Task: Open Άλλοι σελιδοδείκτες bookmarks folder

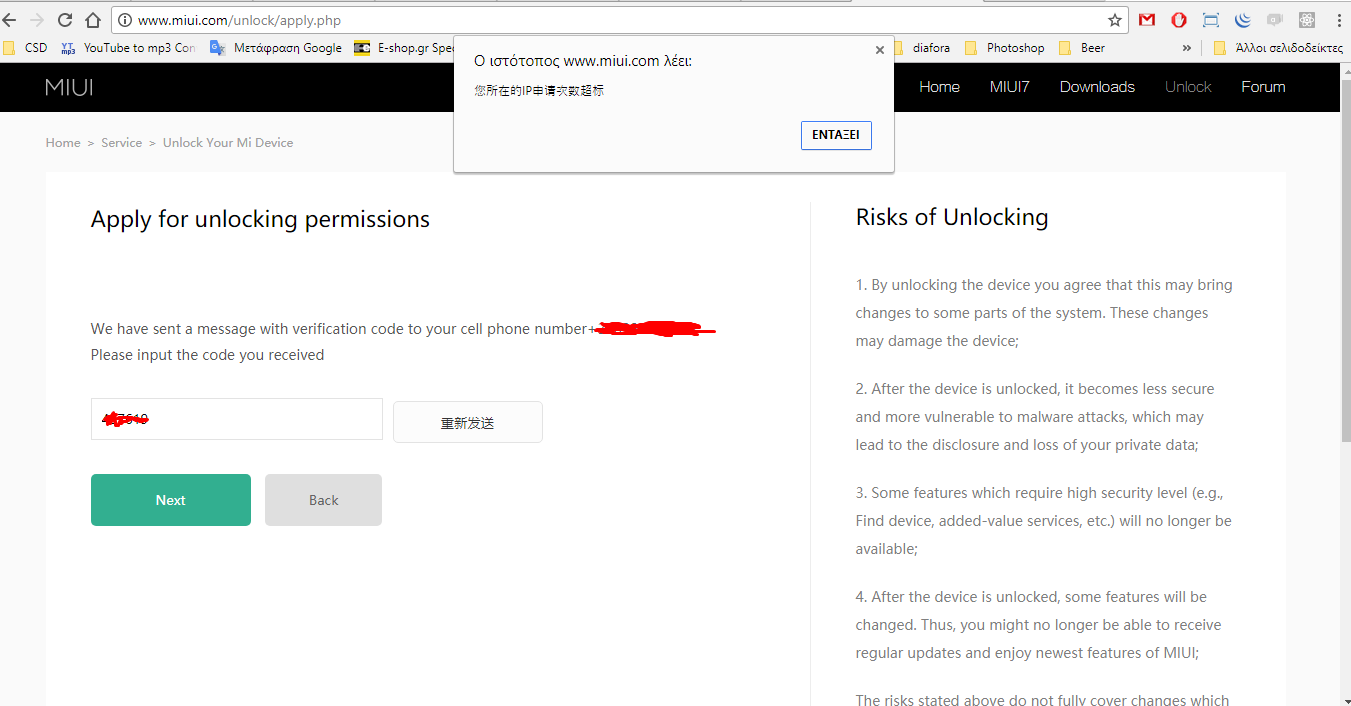Action: point(1277,48)
